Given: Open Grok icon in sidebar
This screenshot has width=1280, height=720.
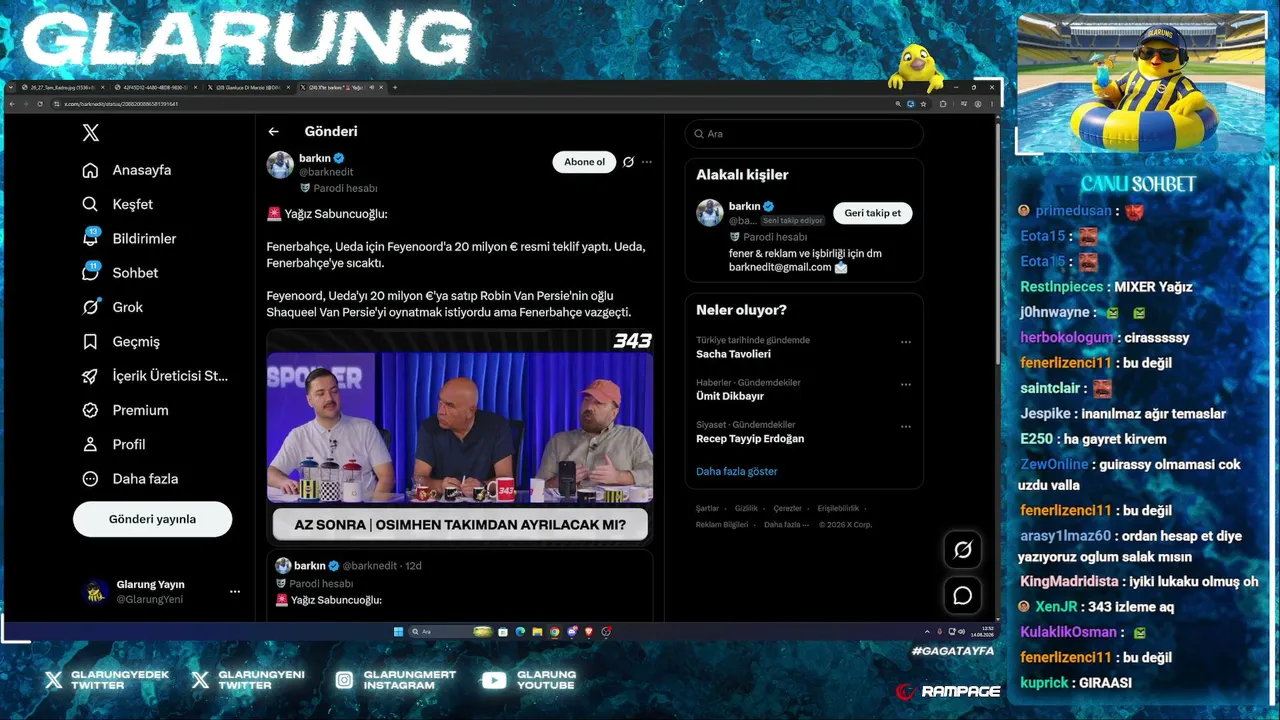Looking at the screenshot, I should pyautogui.click(x=91, y=307).
